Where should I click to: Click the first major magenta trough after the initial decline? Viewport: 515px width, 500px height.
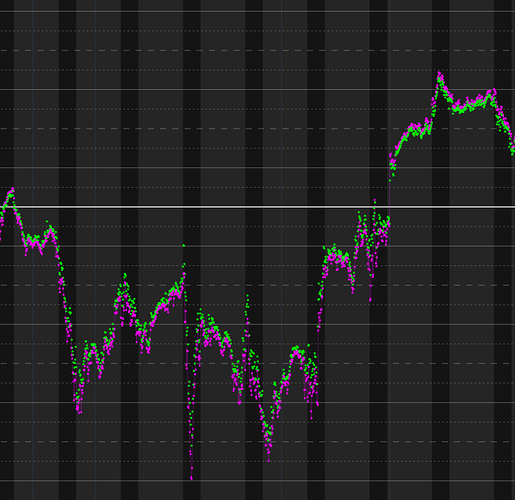coord(79,413)
